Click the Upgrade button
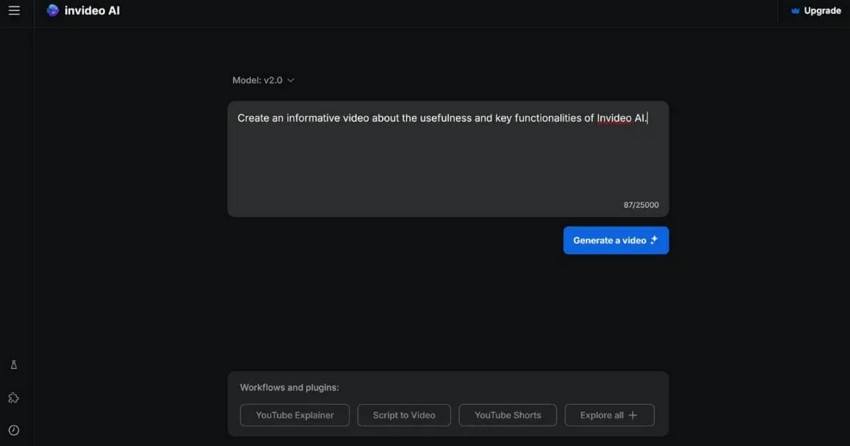The height and width of the screenshot is (446, 850). coord(816,11)
